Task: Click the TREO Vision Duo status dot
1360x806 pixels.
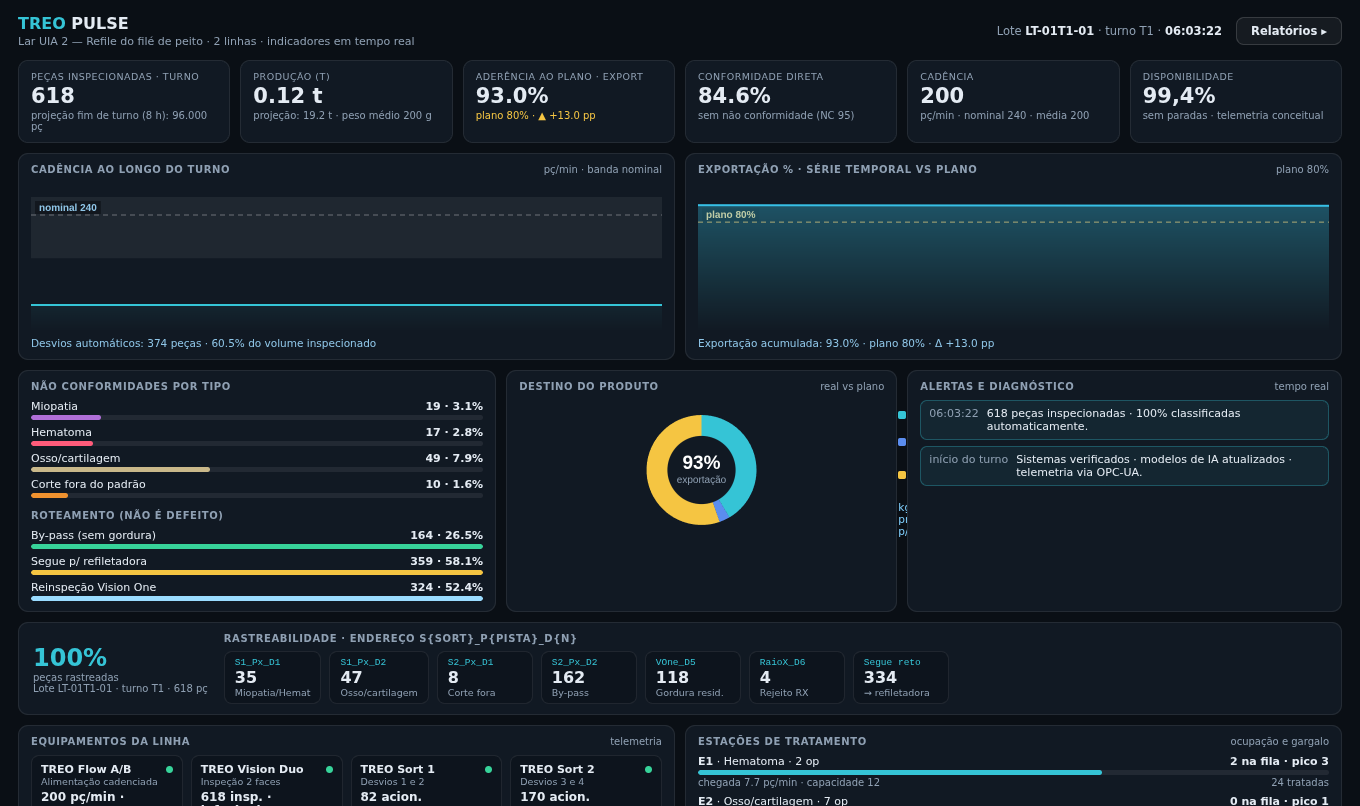Action: click(x=329, y=770)
